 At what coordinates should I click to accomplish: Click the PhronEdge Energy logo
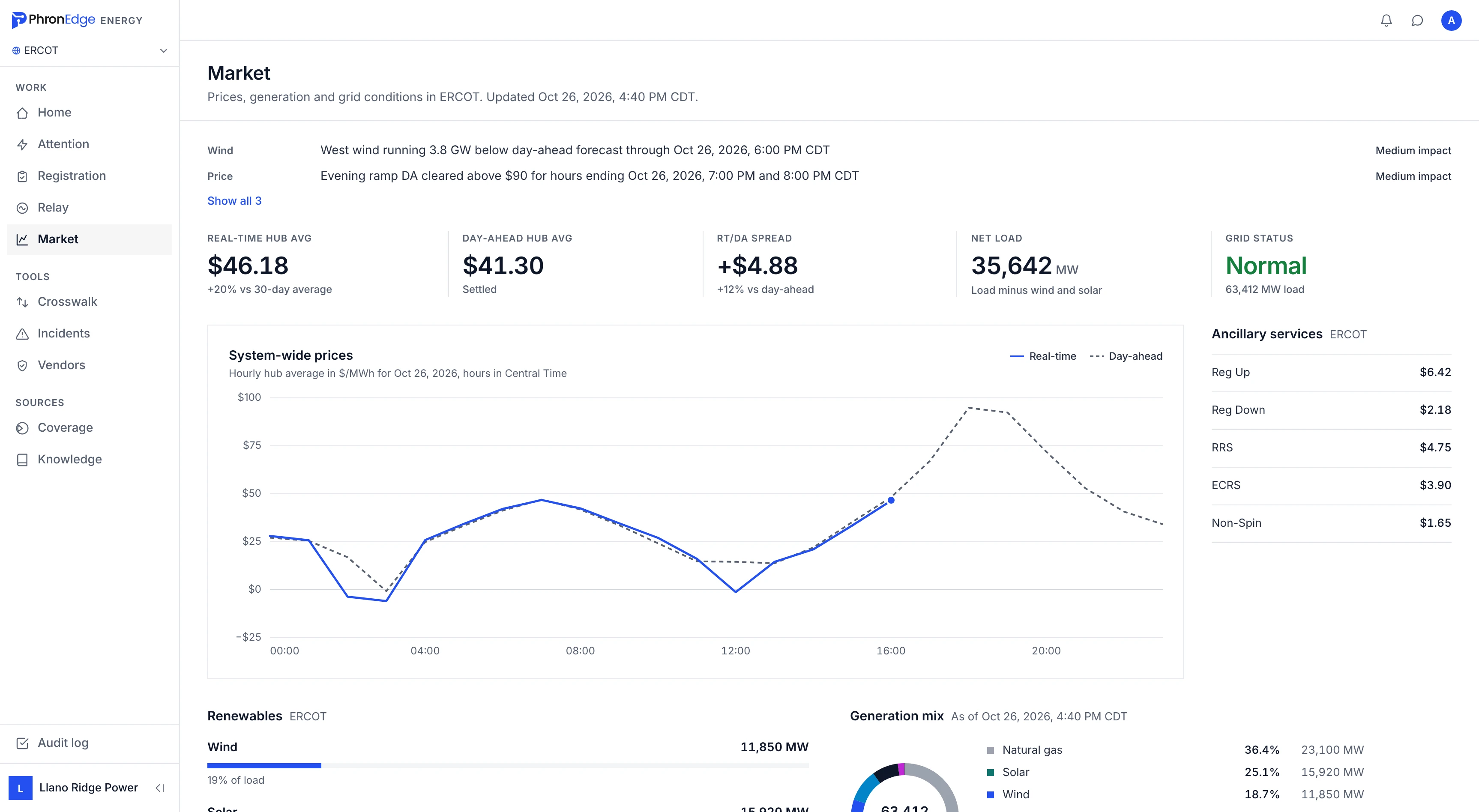[77, 20]
